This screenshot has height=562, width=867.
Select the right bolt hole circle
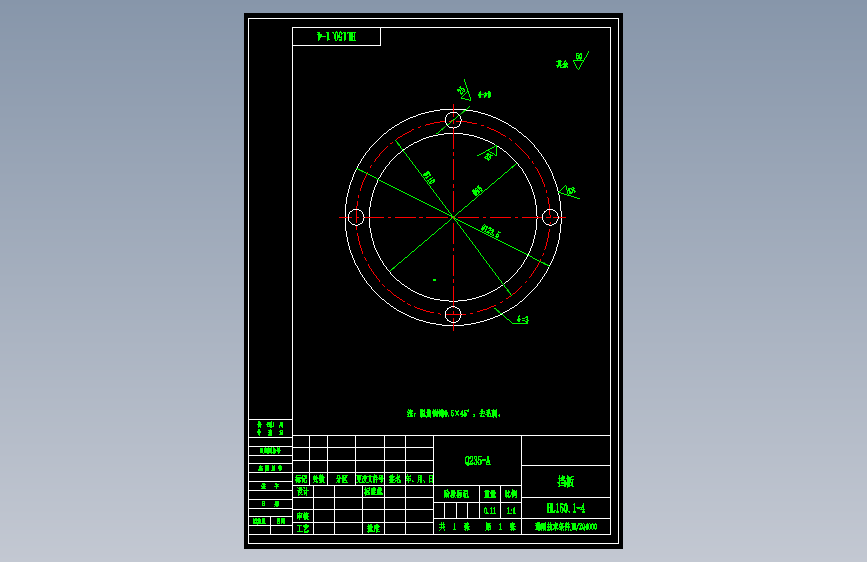click(550, 217)
